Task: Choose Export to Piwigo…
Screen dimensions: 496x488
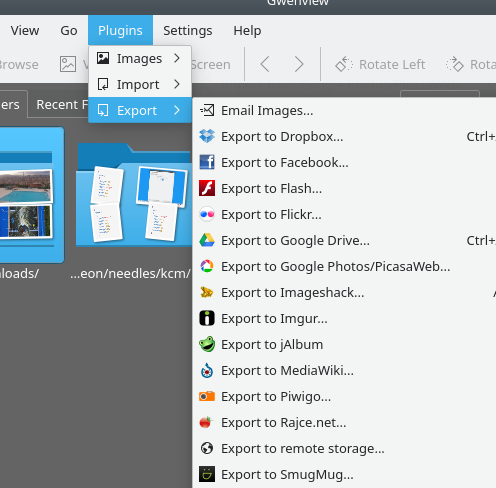Action: coord(344,396)
